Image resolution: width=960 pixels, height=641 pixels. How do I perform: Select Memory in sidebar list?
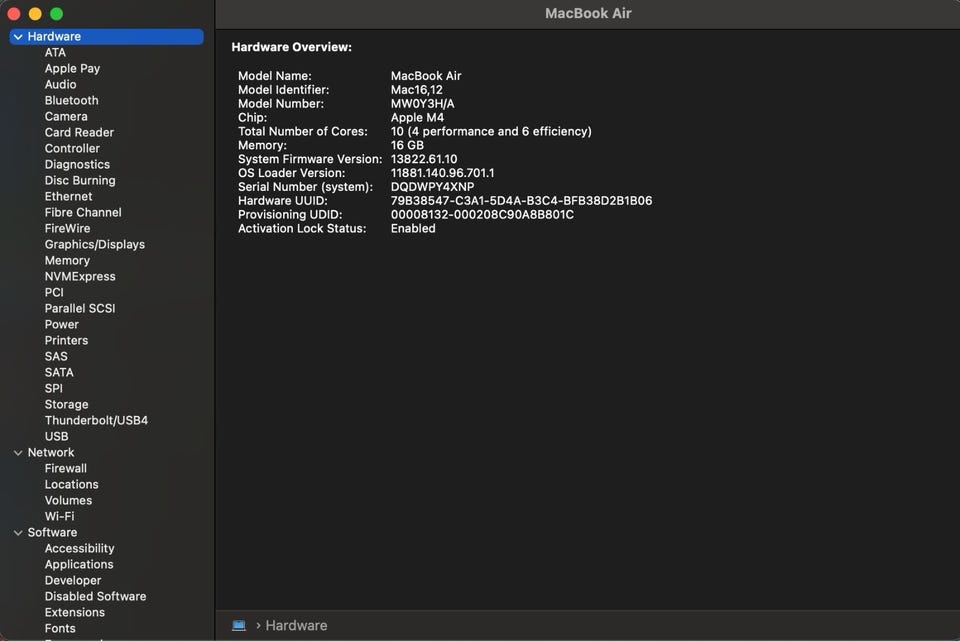coord(67,260)
